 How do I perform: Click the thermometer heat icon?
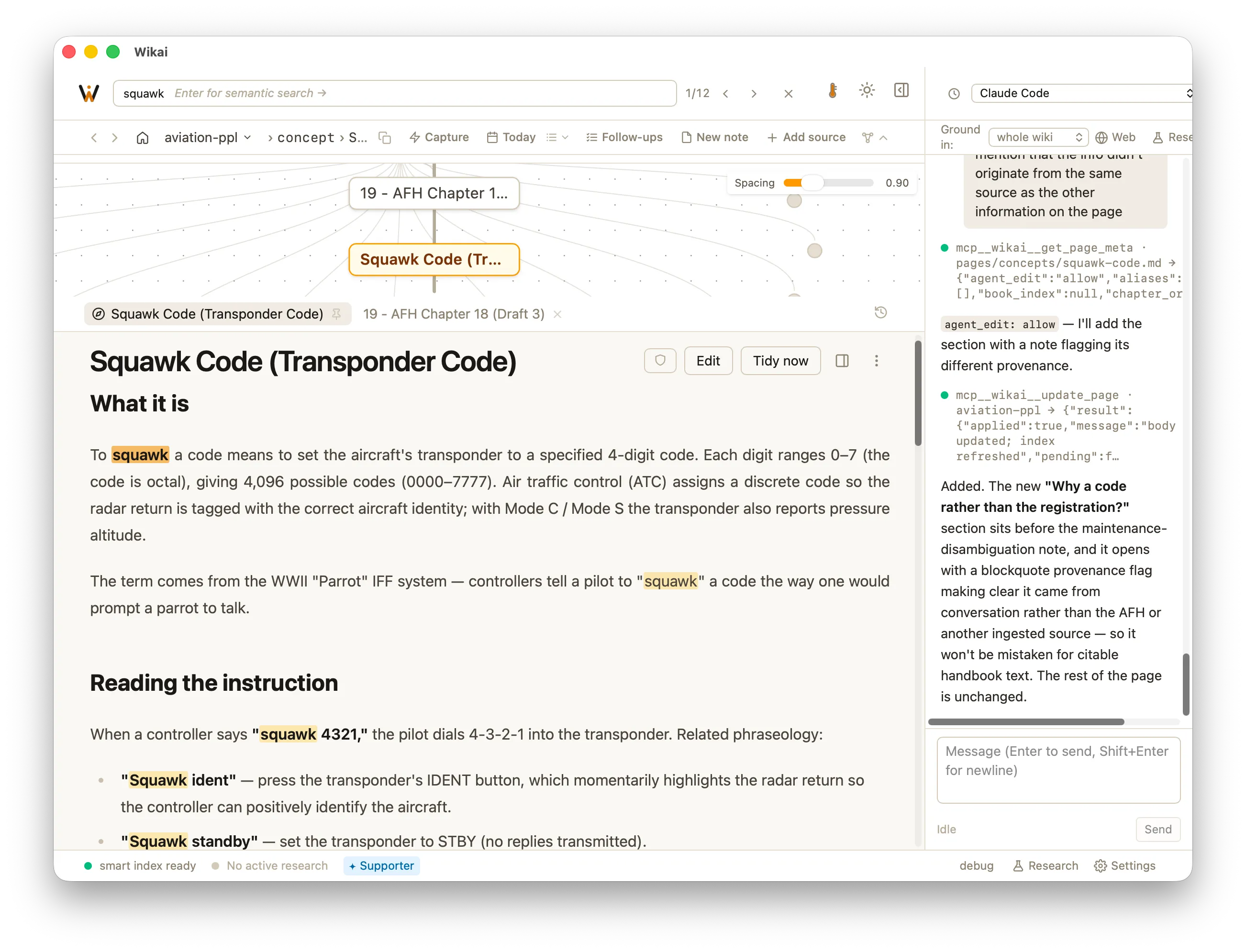[x=833, y=91]
